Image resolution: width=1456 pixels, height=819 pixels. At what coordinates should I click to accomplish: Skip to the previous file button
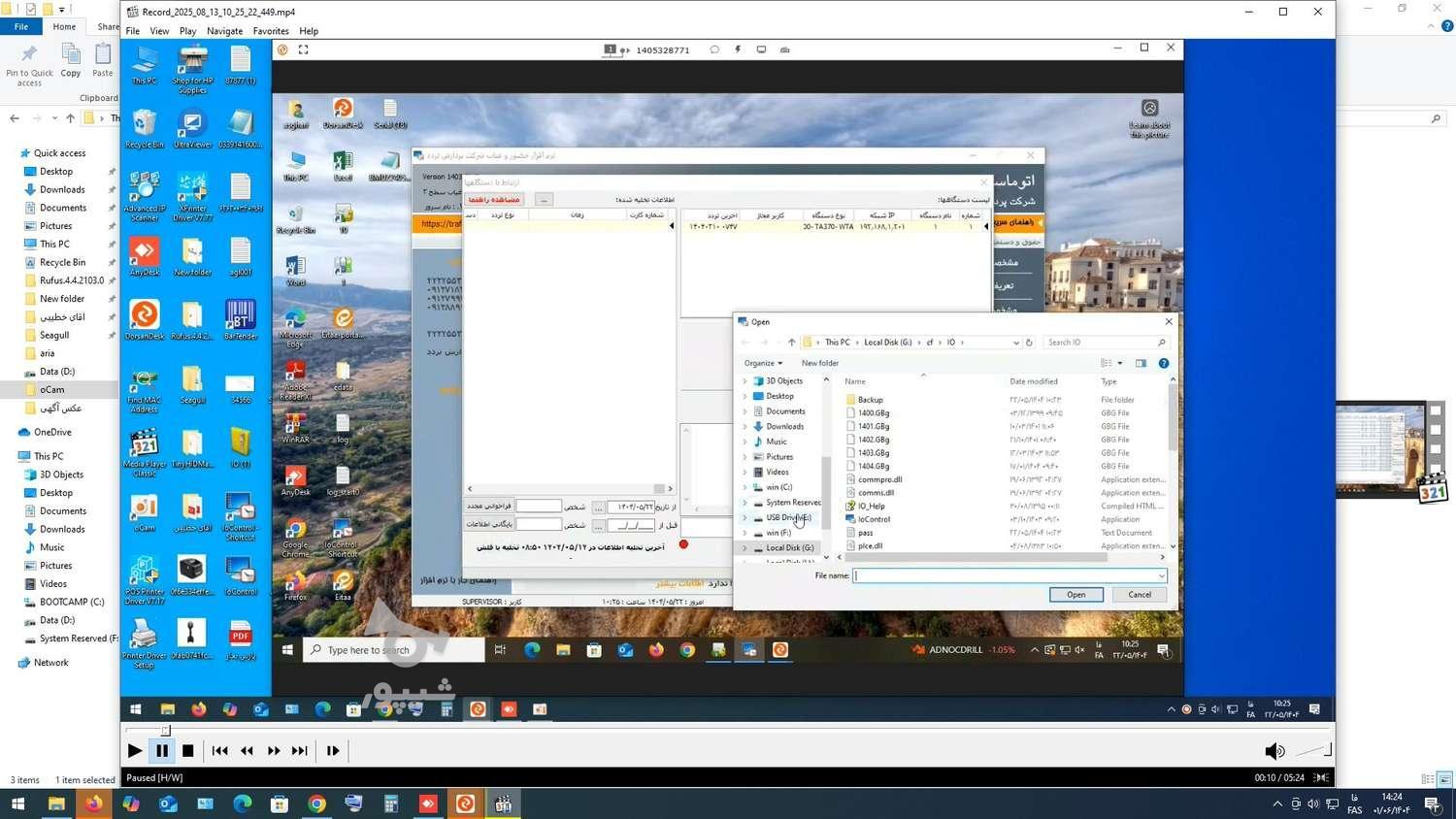[x=220, y=750]
